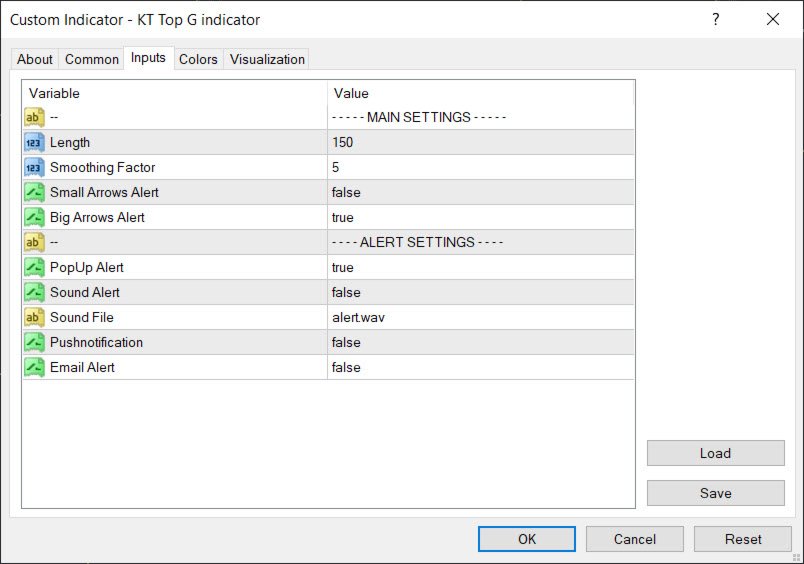The width and height of the screenshot is (804, 564).
Task: Switch to the Colors tab
Action: [198, 59]
